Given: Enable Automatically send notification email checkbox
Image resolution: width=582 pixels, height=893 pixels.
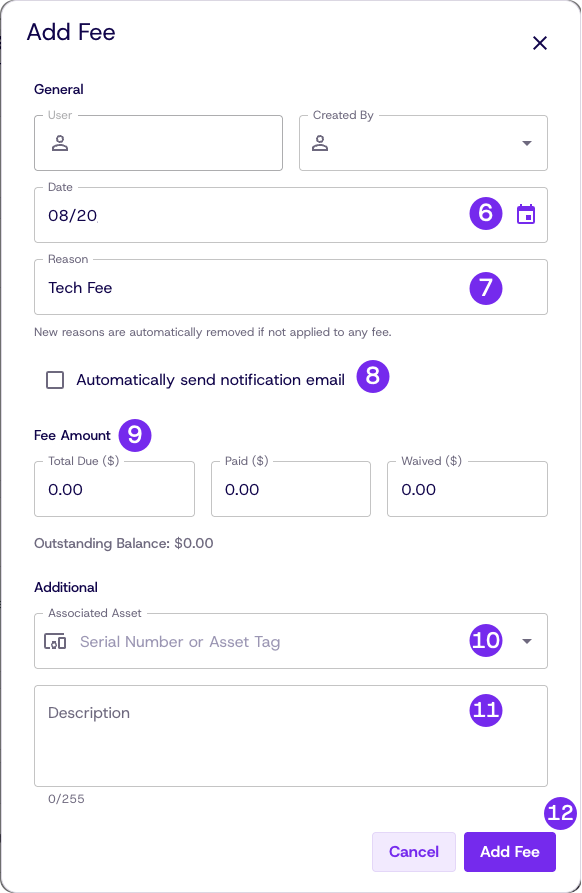Looking at the screenshot, I should tap(55, 380).
